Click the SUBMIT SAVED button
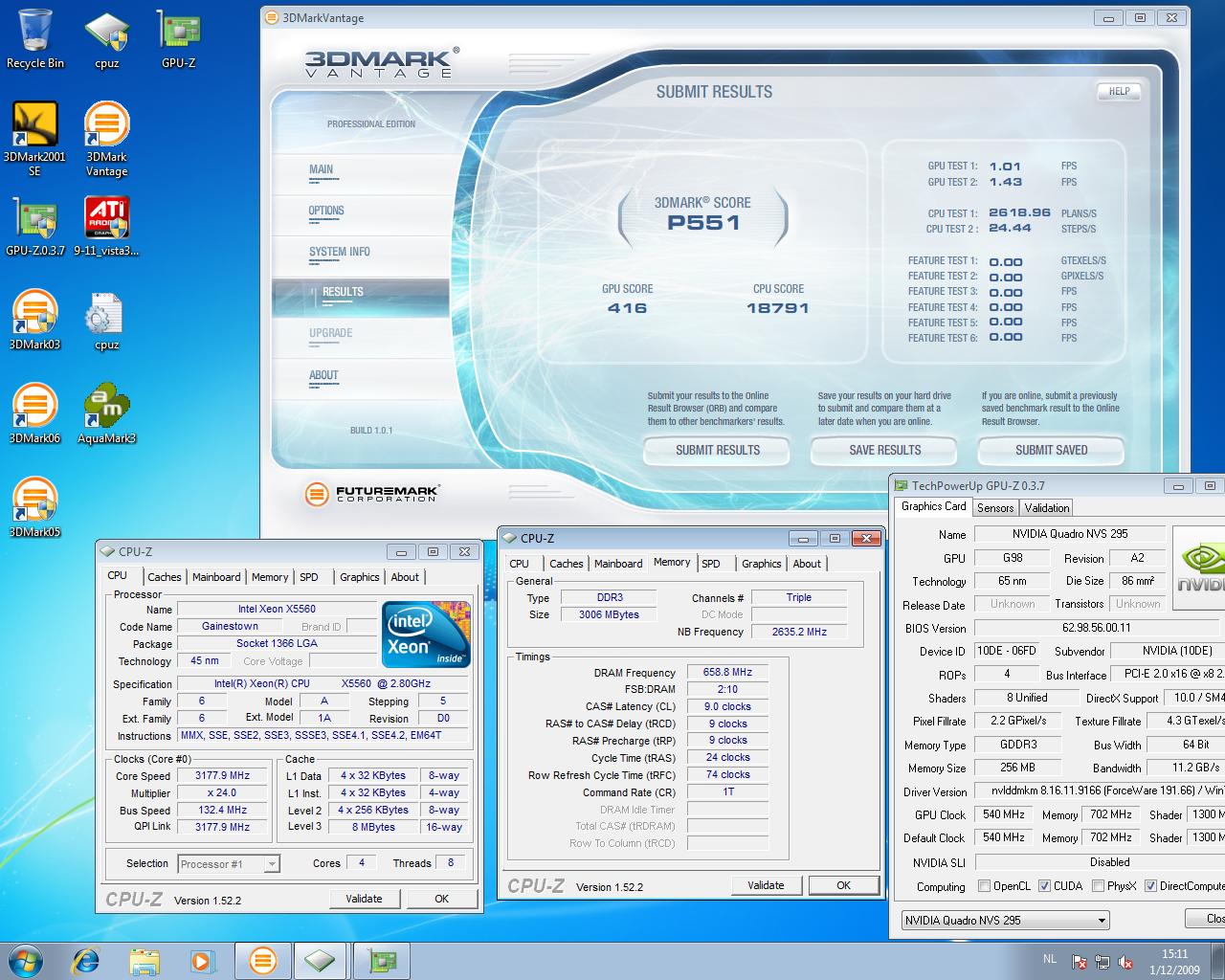 click(x=1052, y=450)
